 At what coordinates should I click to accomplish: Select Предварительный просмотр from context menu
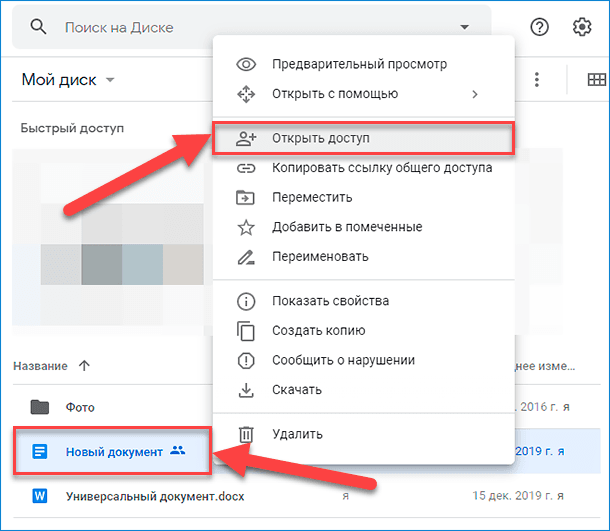[363, 64]
